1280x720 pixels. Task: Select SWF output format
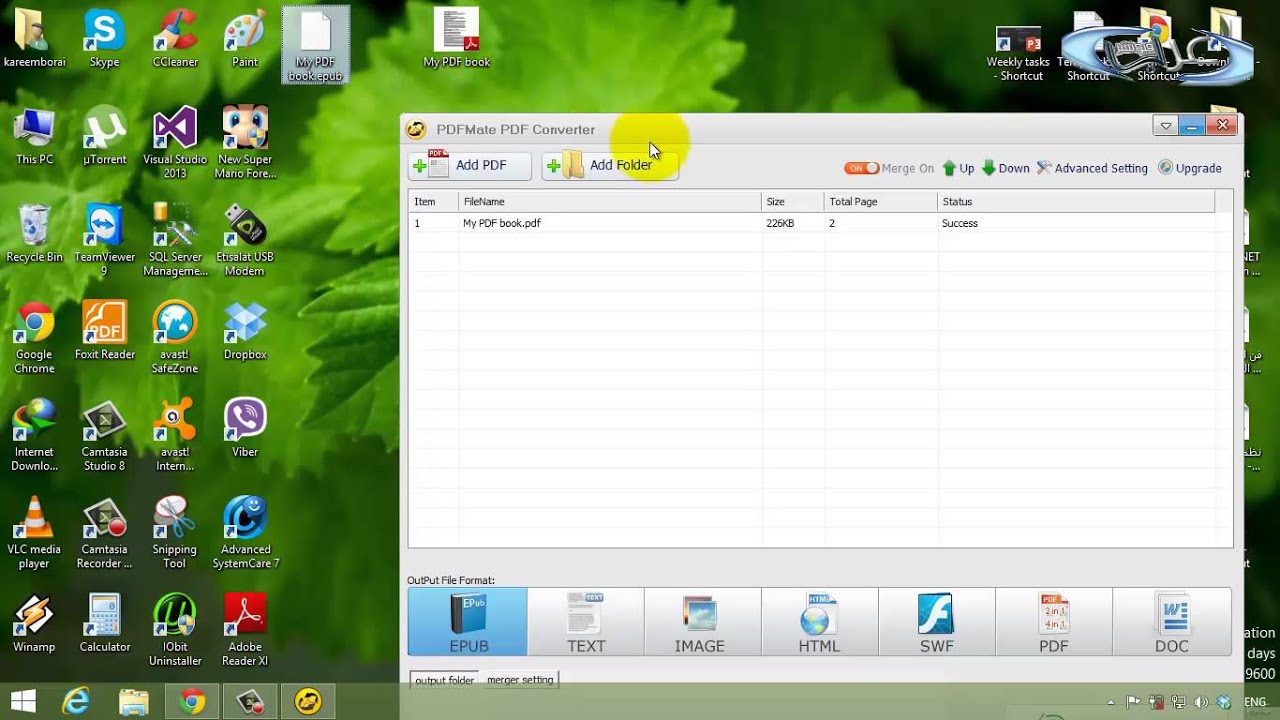coord(936,622)
